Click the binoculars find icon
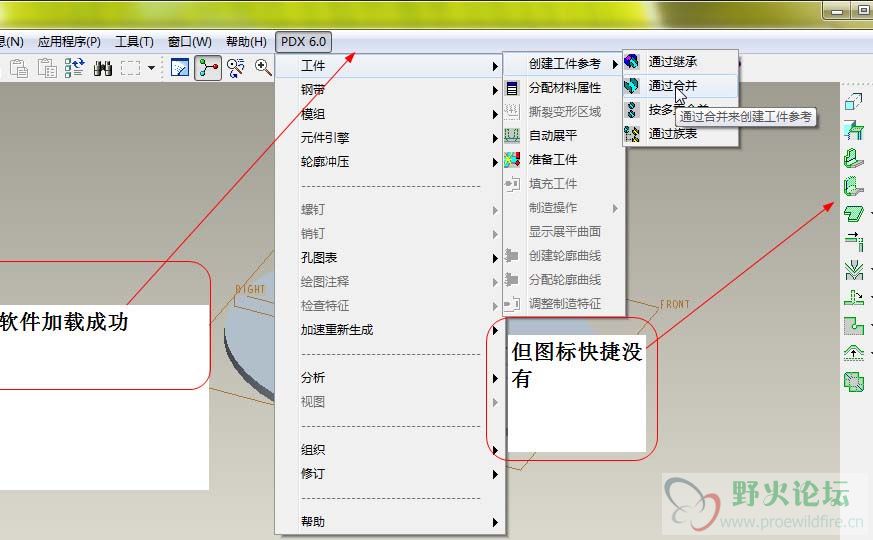 click(x=103, y=68)
